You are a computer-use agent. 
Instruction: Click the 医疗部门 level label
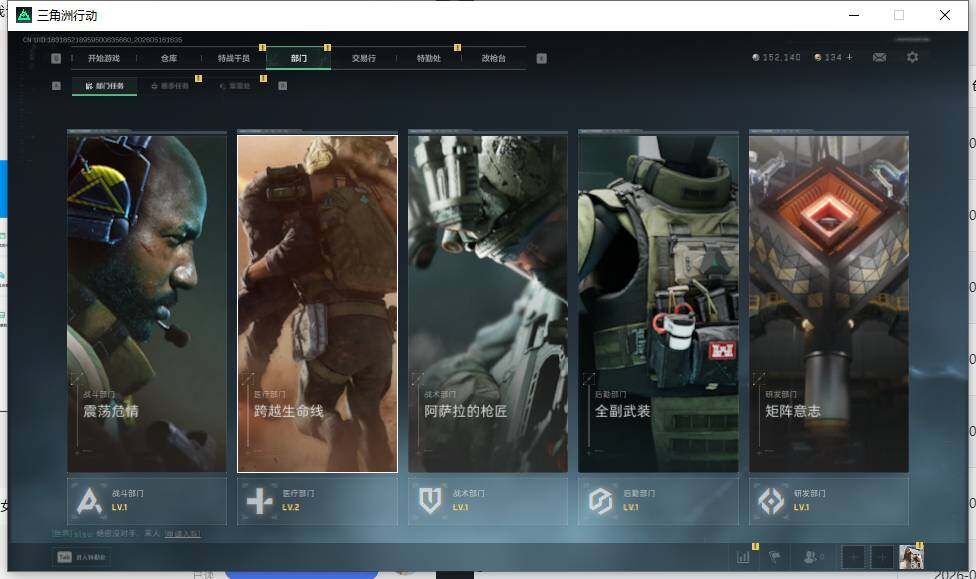[291, 507]
